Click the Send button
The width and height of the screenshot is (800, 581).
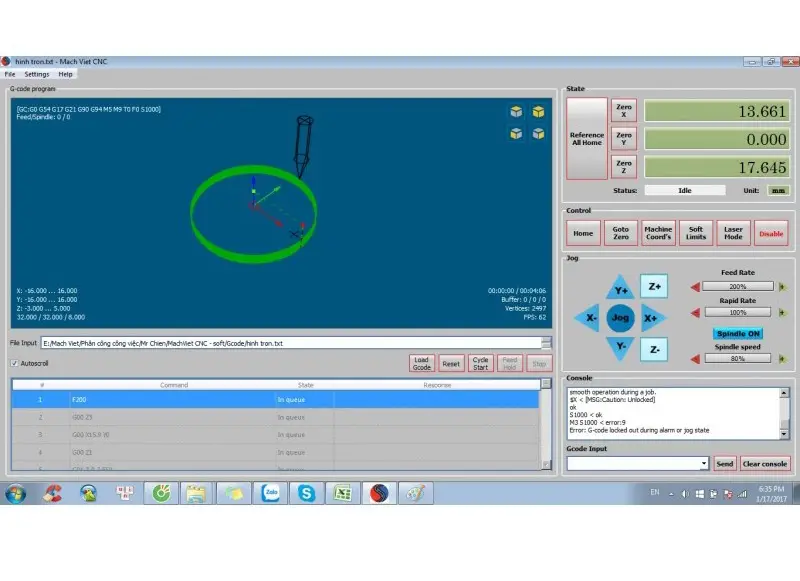pyautogui.click(x=724, y=464)
